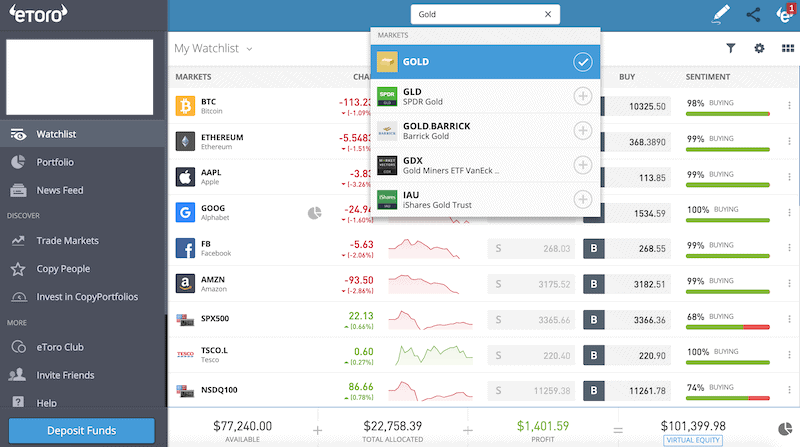Select the Barrick Gold result
The width and height of the screenshot is (800, 447).
[485, 131]
